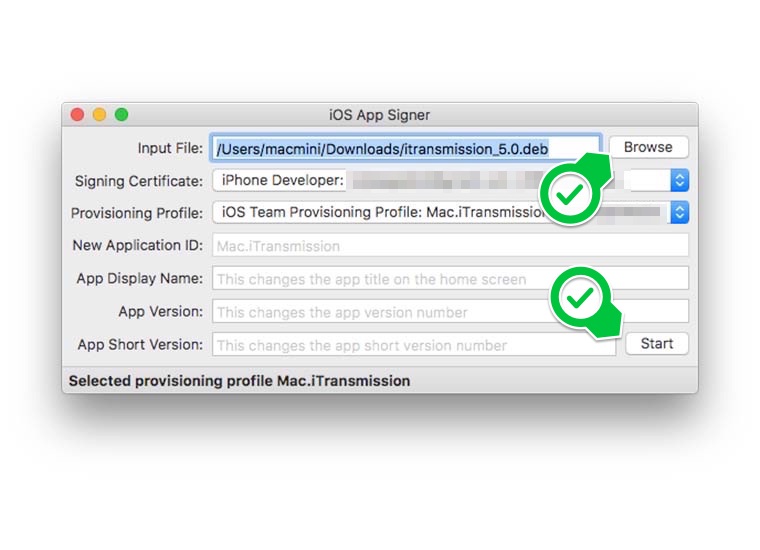This screenshot has height=550, width=760.
Task: Click the Browse button
Action: 648,147
